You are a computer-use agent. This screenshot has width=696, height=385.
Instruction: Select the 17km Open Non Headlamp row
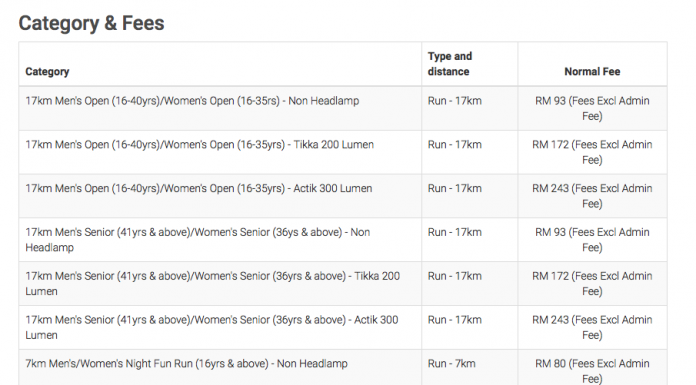point(343,108)
